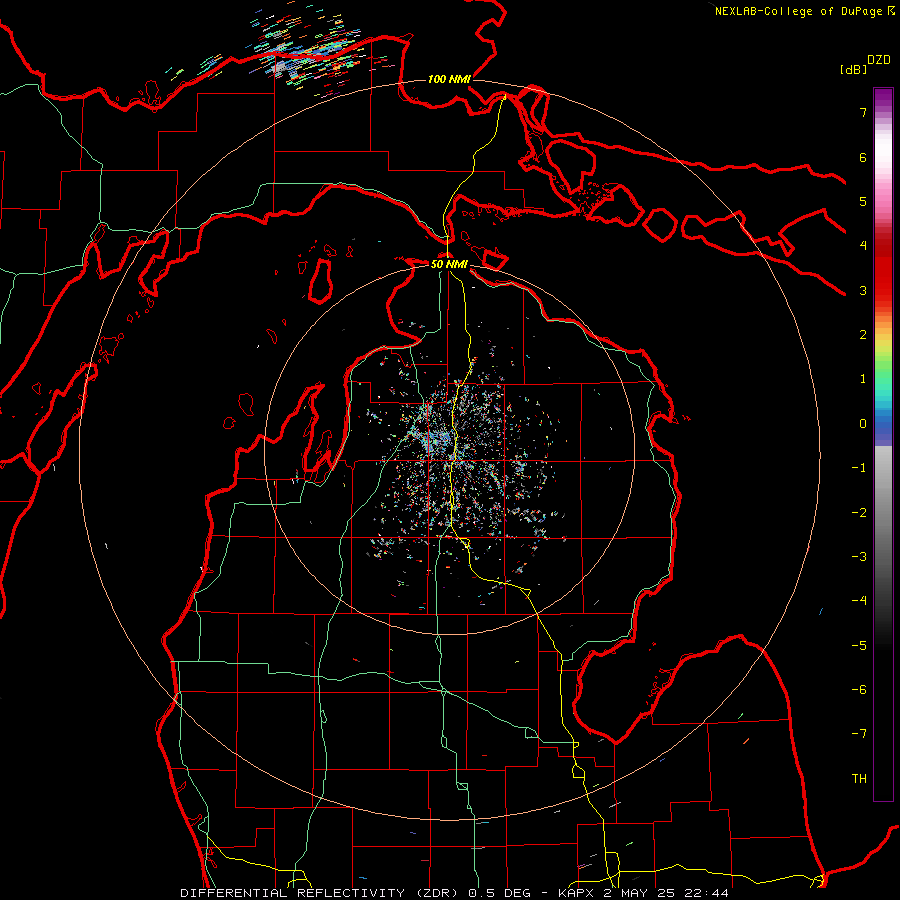Click the -7 value on color scale
Image resolution: width=900 pixels, height=900 pixels.
(859, 734)
